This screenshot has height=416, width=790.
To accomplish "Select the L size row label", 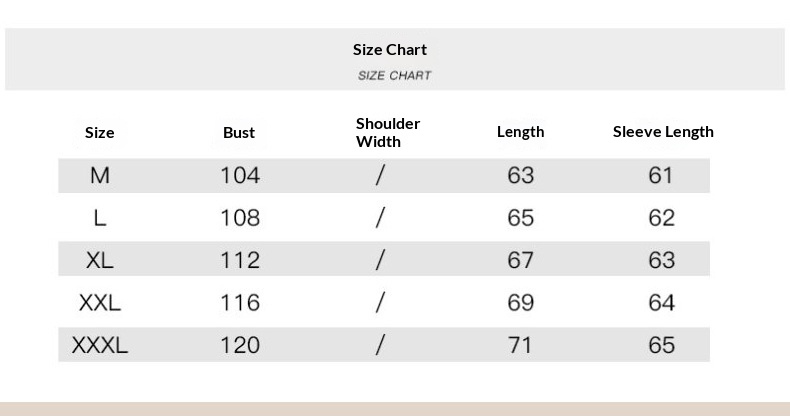I will 100,218.
